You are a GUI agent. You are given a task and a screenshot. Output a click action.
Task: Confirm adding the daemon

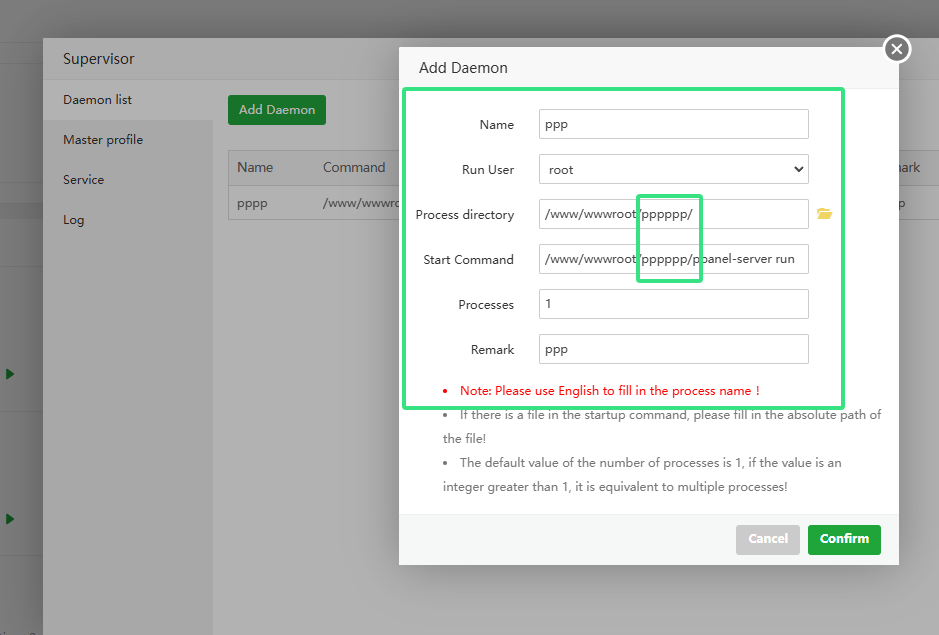[844, 539]
